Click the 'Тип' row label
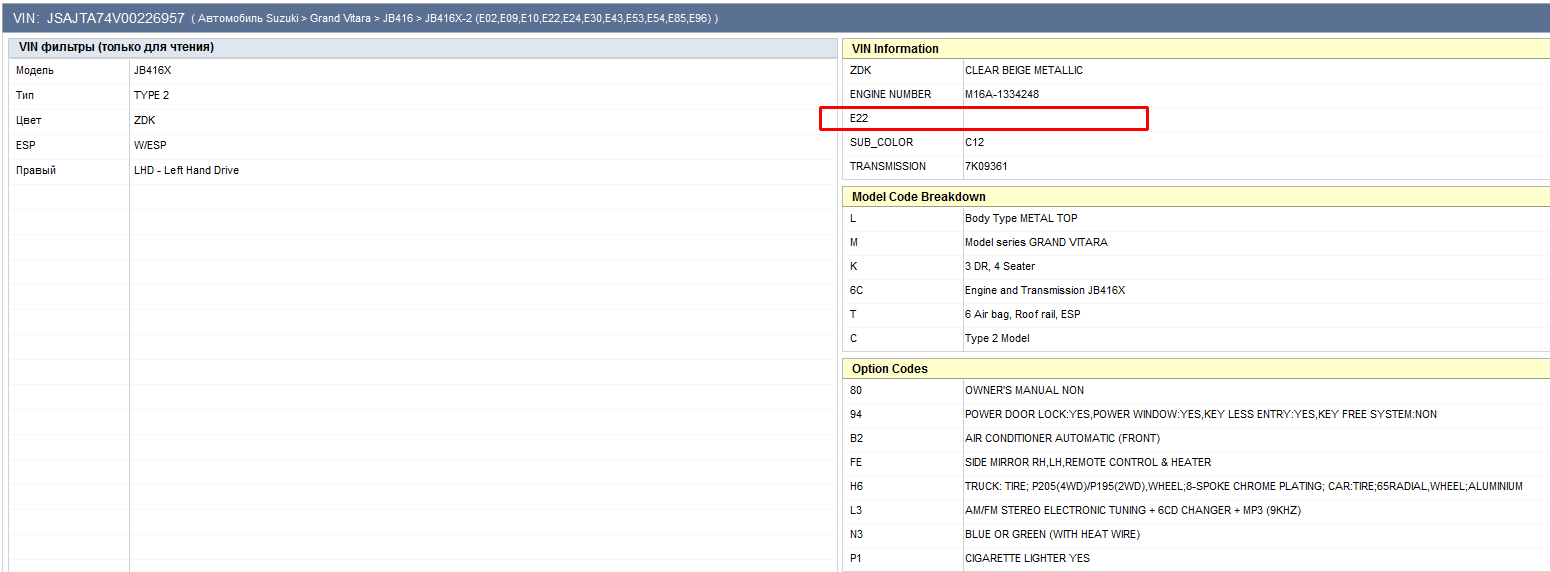The width and height of the screenshot is (1550, 572). click(x=25, y=96)
